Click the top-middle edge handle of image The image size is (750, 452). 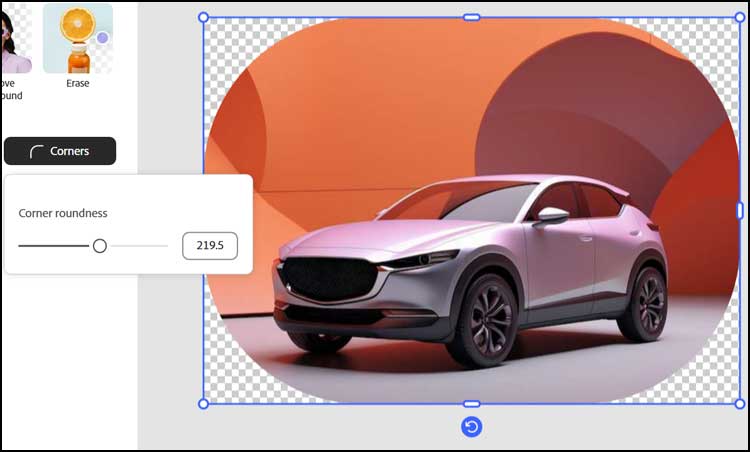point(472,18)
